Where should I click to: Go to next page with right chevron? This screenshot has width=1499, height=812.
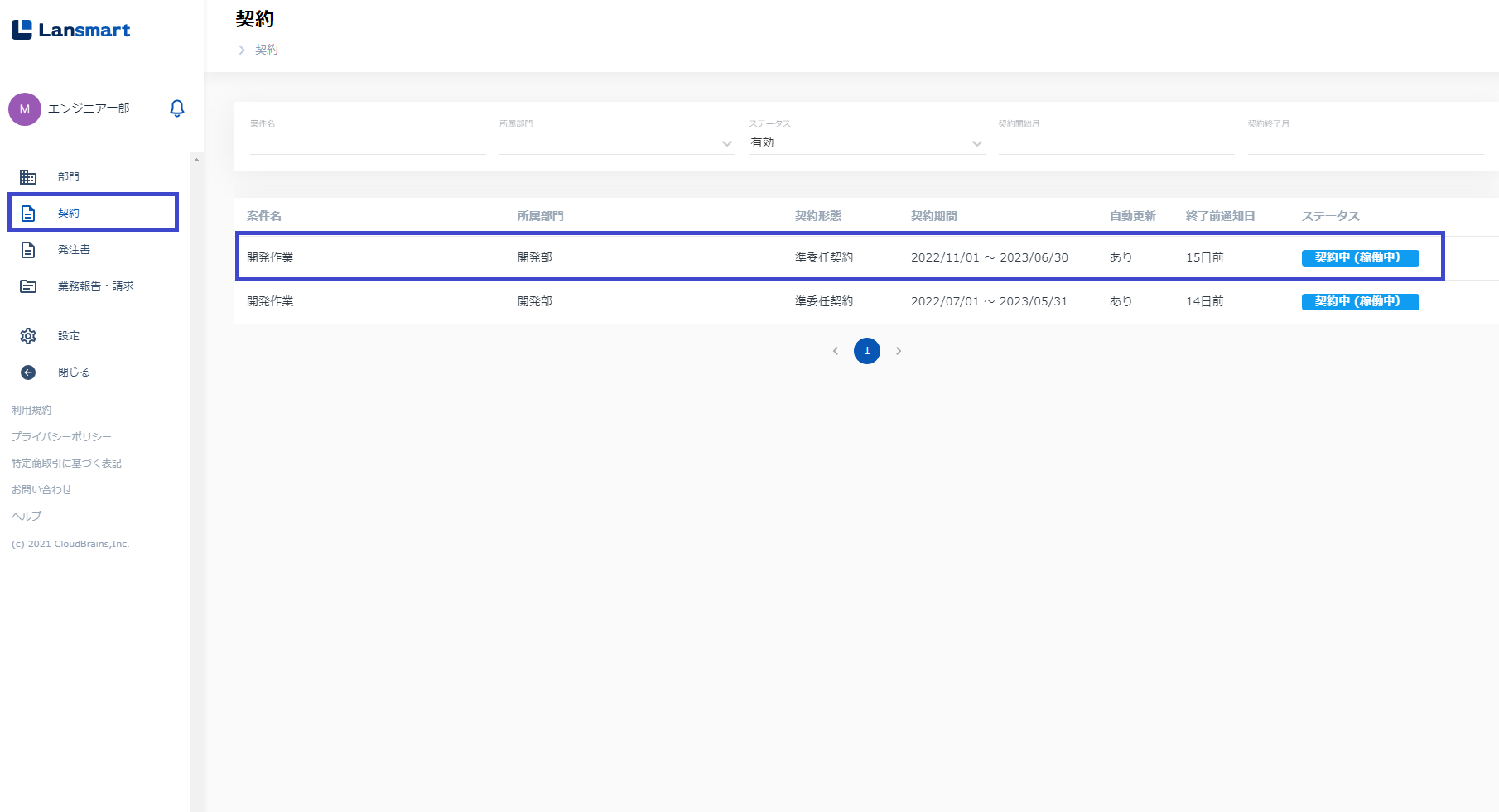click(899, 351)
